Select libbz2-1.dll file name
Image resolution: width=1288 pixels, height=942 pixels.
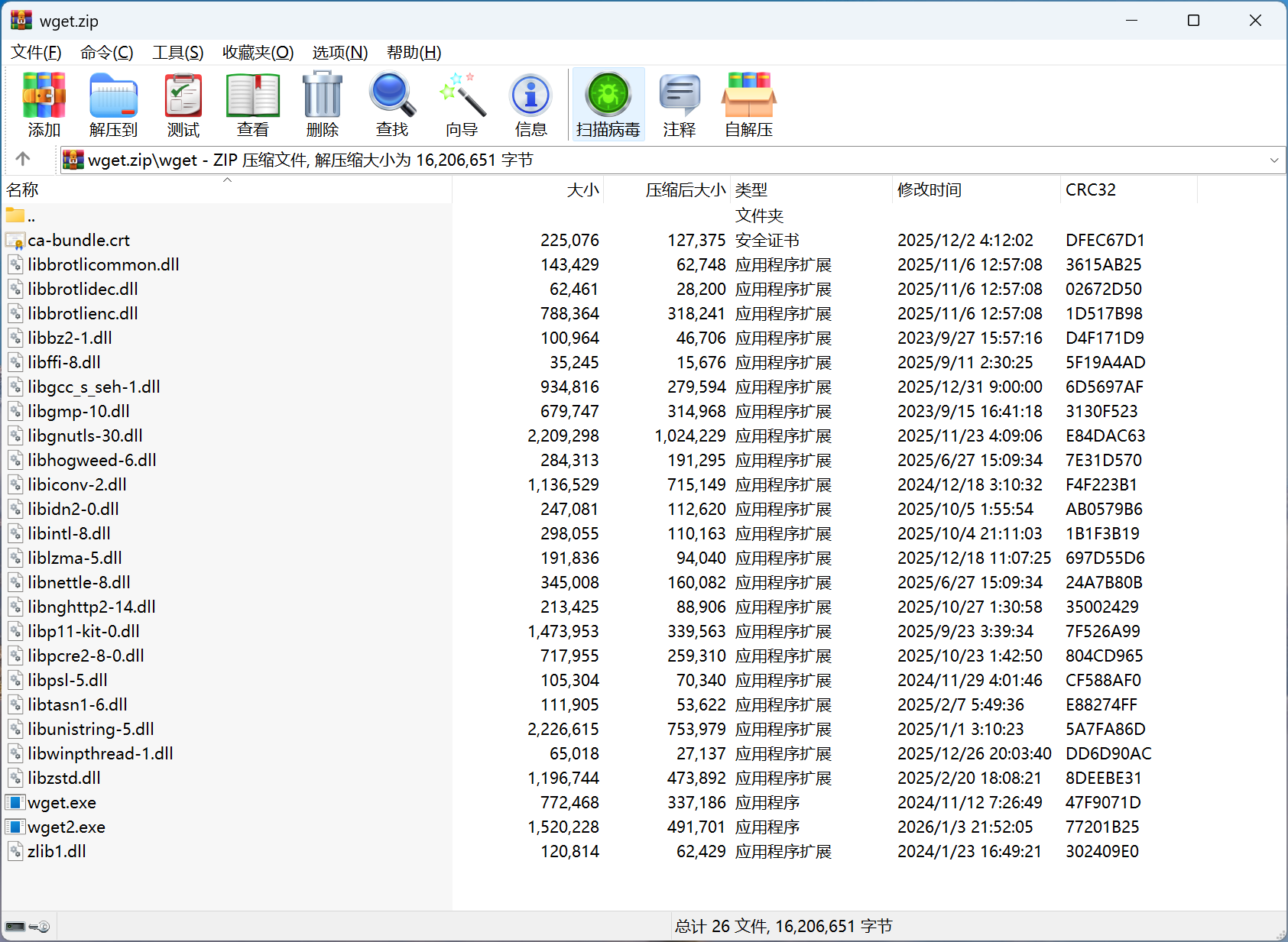pos(70,338)
